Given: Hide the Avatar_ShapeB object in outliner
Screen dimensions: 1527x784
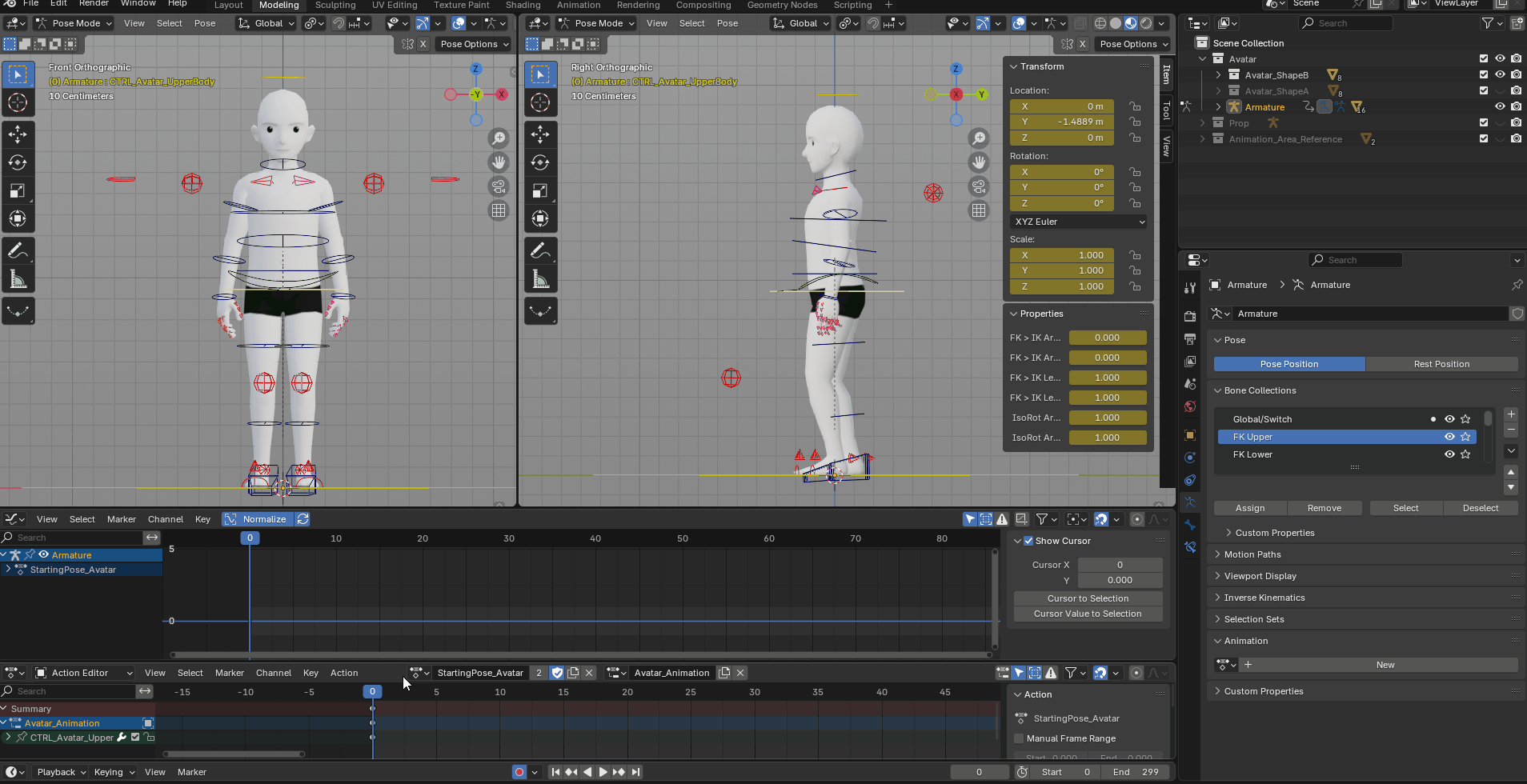Looking at the screenshot, I should tap(1500, 75).
